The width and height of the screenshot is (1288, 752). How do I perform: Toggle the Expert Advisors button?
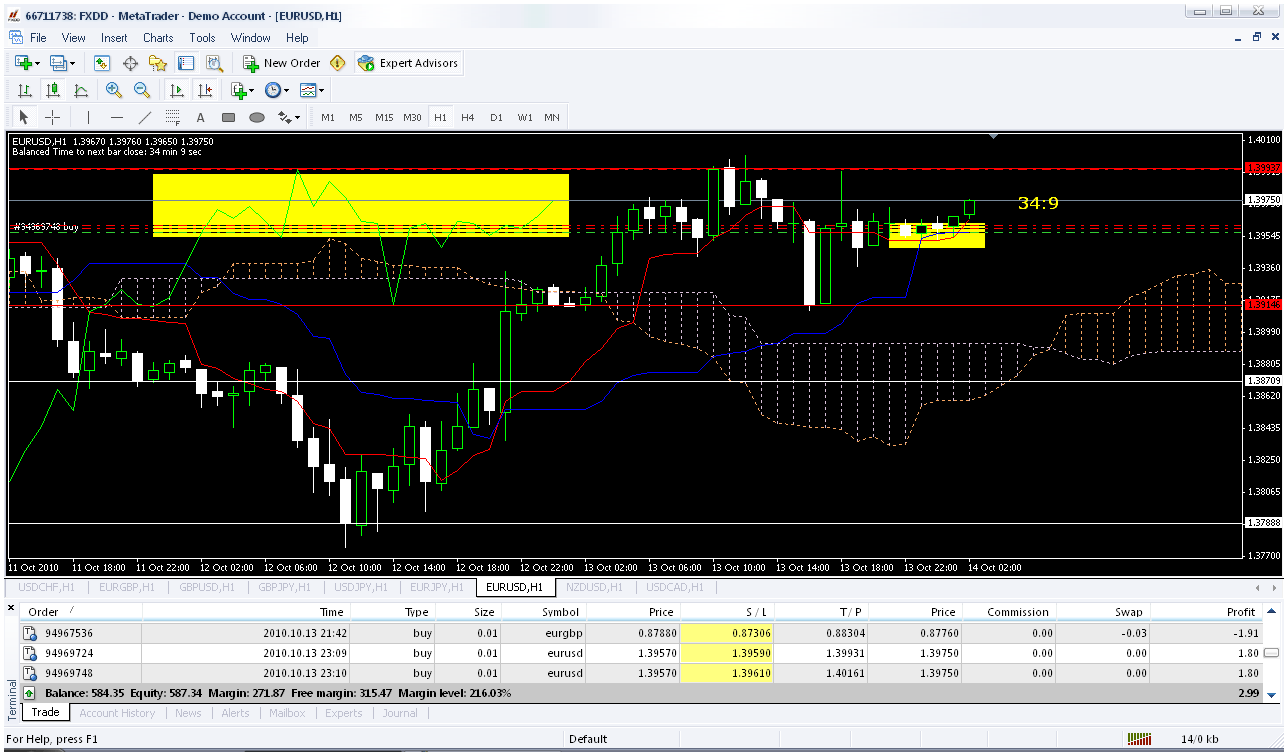tap(408, 63)
